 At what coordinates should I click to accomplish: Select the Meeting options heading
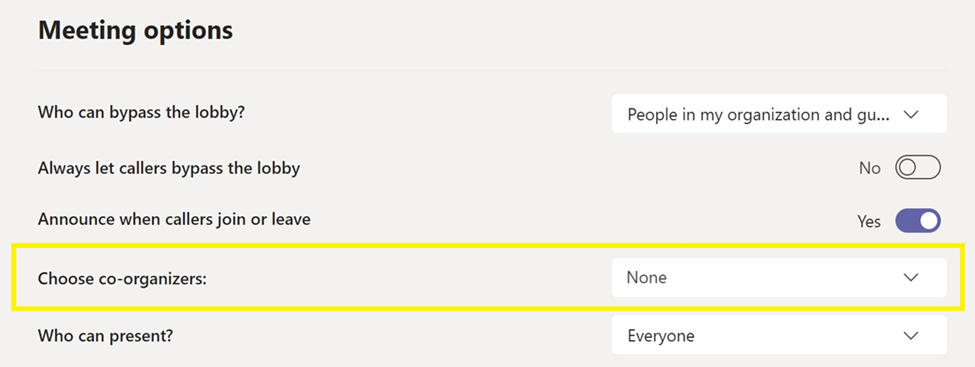pos(136,30)
